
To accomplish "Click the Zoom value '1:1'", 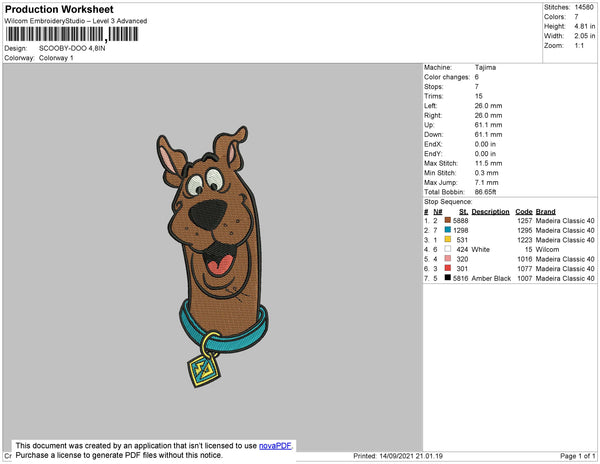I will tap(579, 46).
